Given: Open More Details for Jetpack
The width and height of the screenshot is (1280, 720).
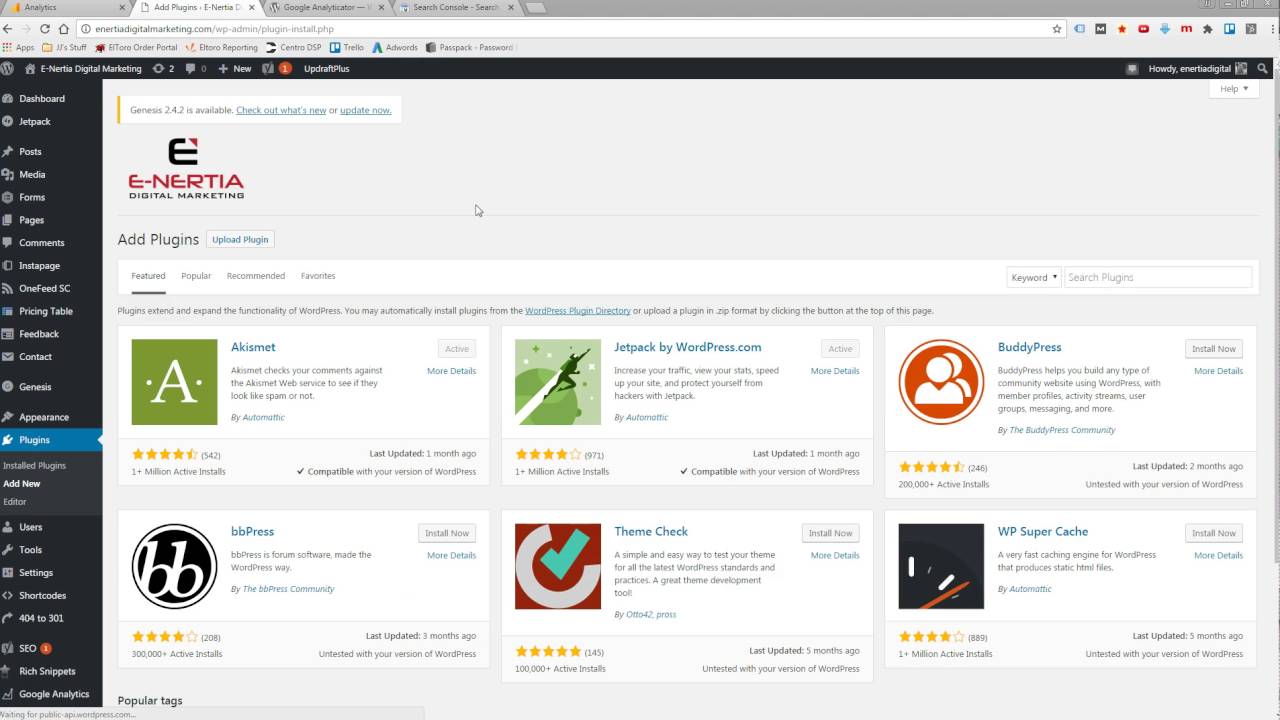Looking at the screenshot, I should (x=835, y=371).
